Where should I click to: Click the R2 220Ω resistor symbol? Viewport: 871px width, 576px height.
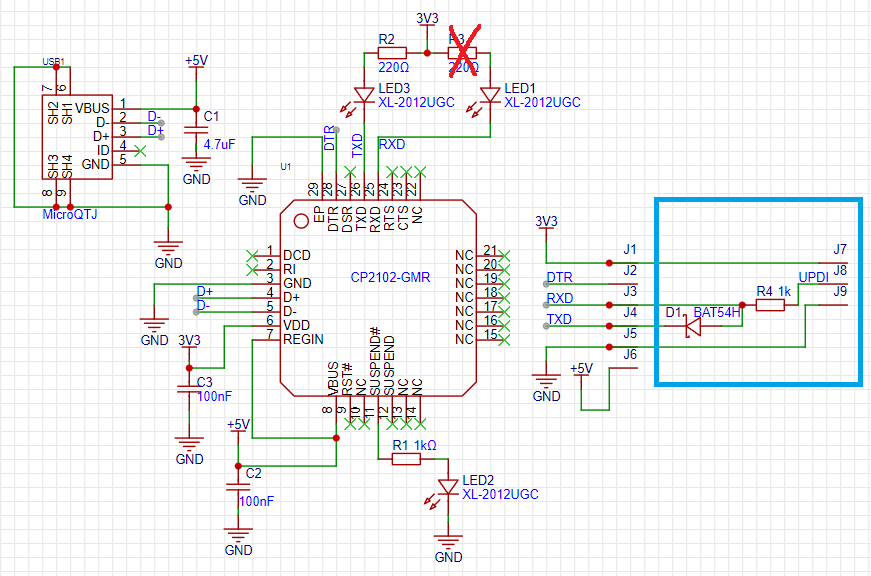tap(391, 53)
